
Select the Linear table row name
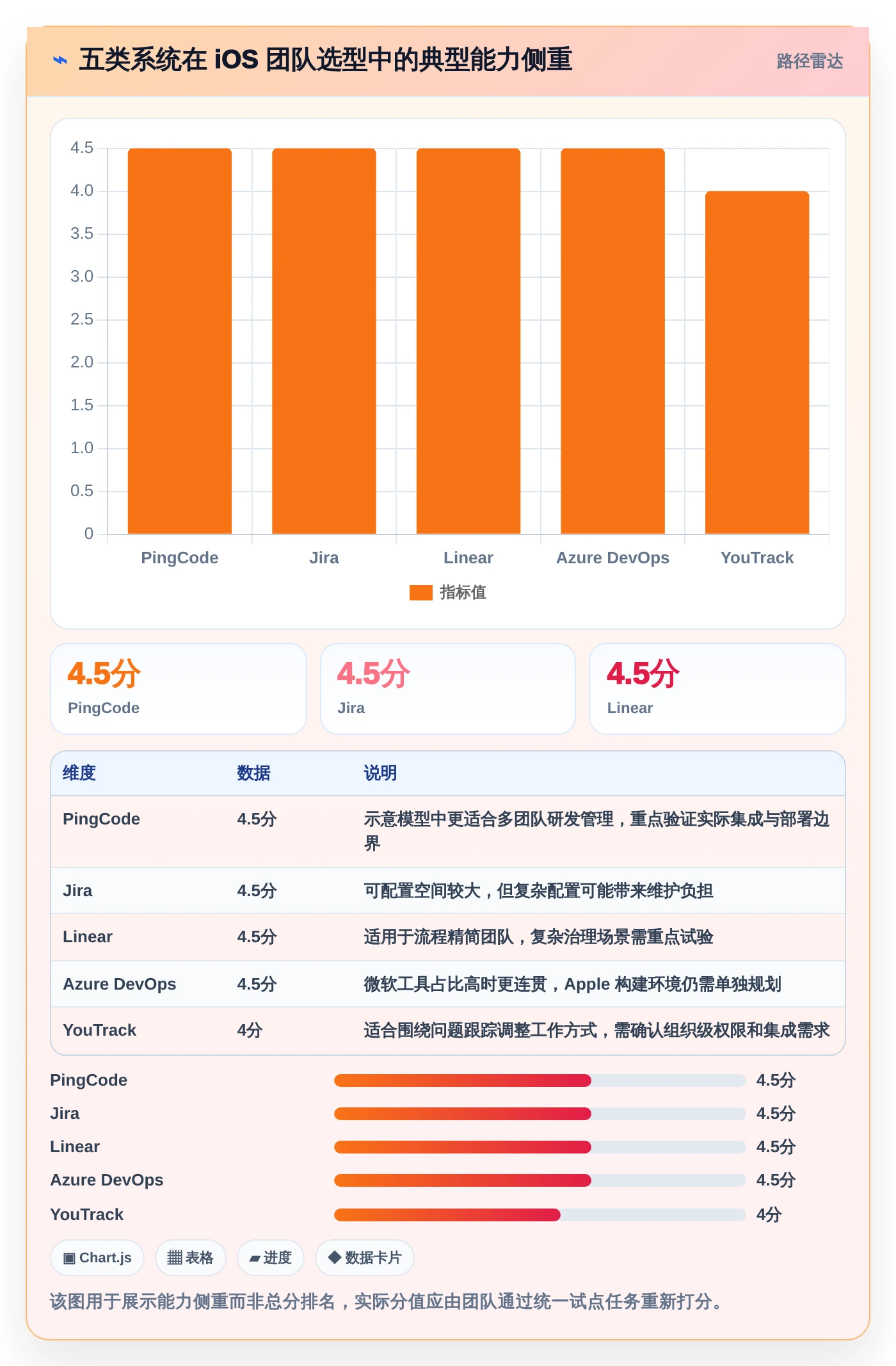[88, 937]
